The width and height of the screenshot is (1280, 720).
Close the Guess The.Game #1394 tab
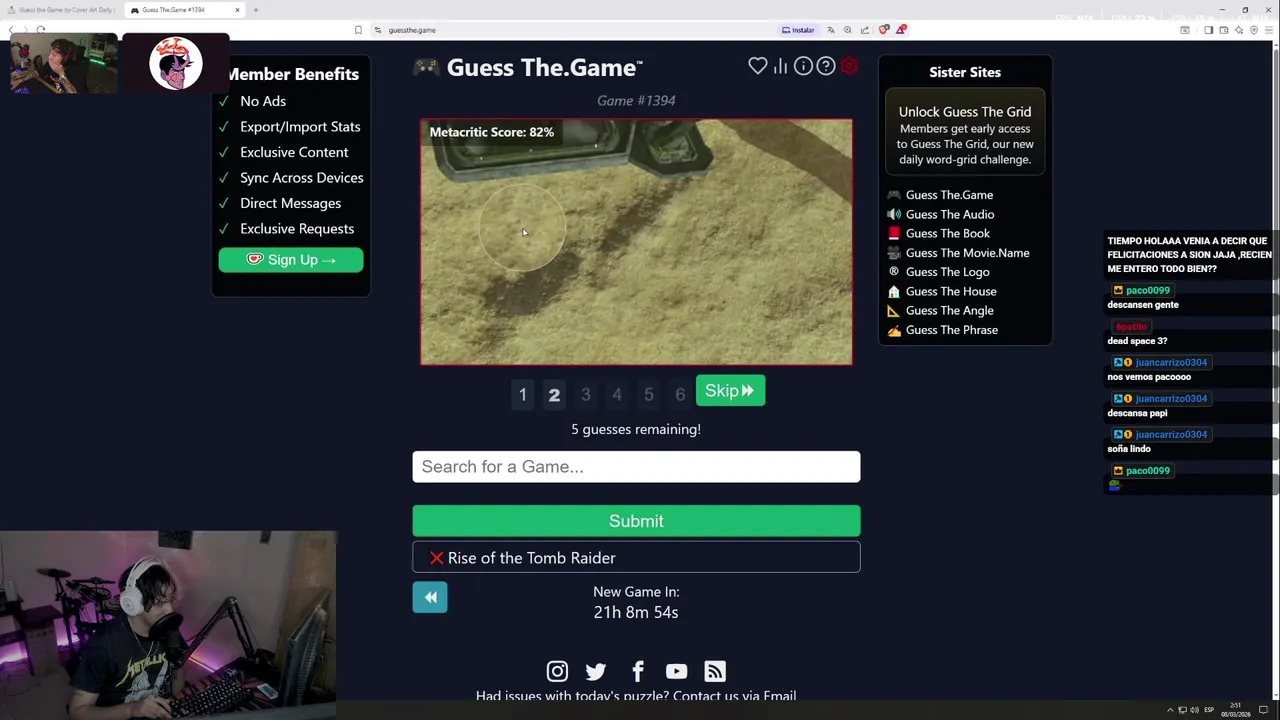pos(237,10)
